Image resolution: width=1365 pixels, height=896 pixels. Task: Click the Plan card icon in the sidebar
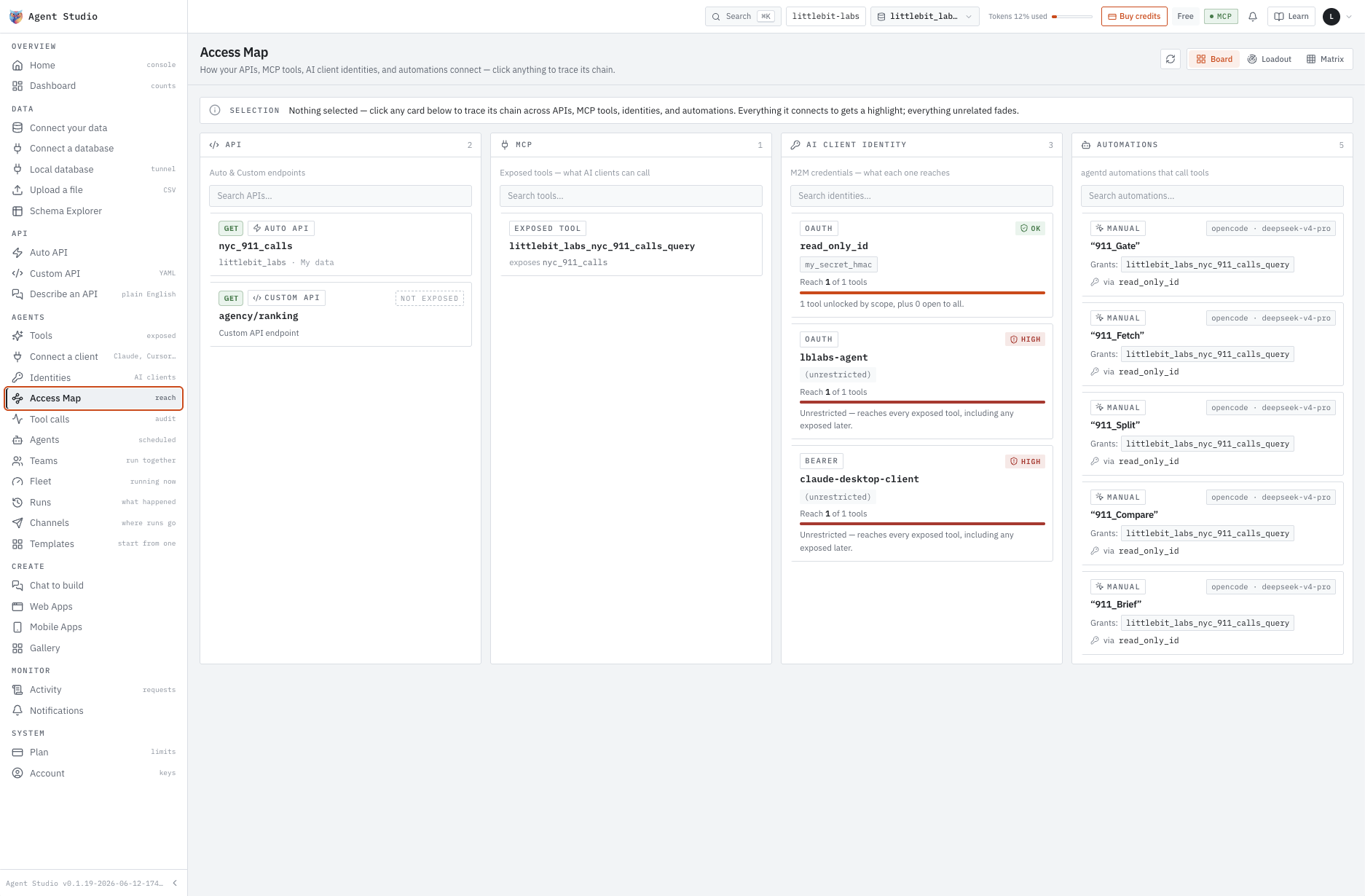click(17, 752)
